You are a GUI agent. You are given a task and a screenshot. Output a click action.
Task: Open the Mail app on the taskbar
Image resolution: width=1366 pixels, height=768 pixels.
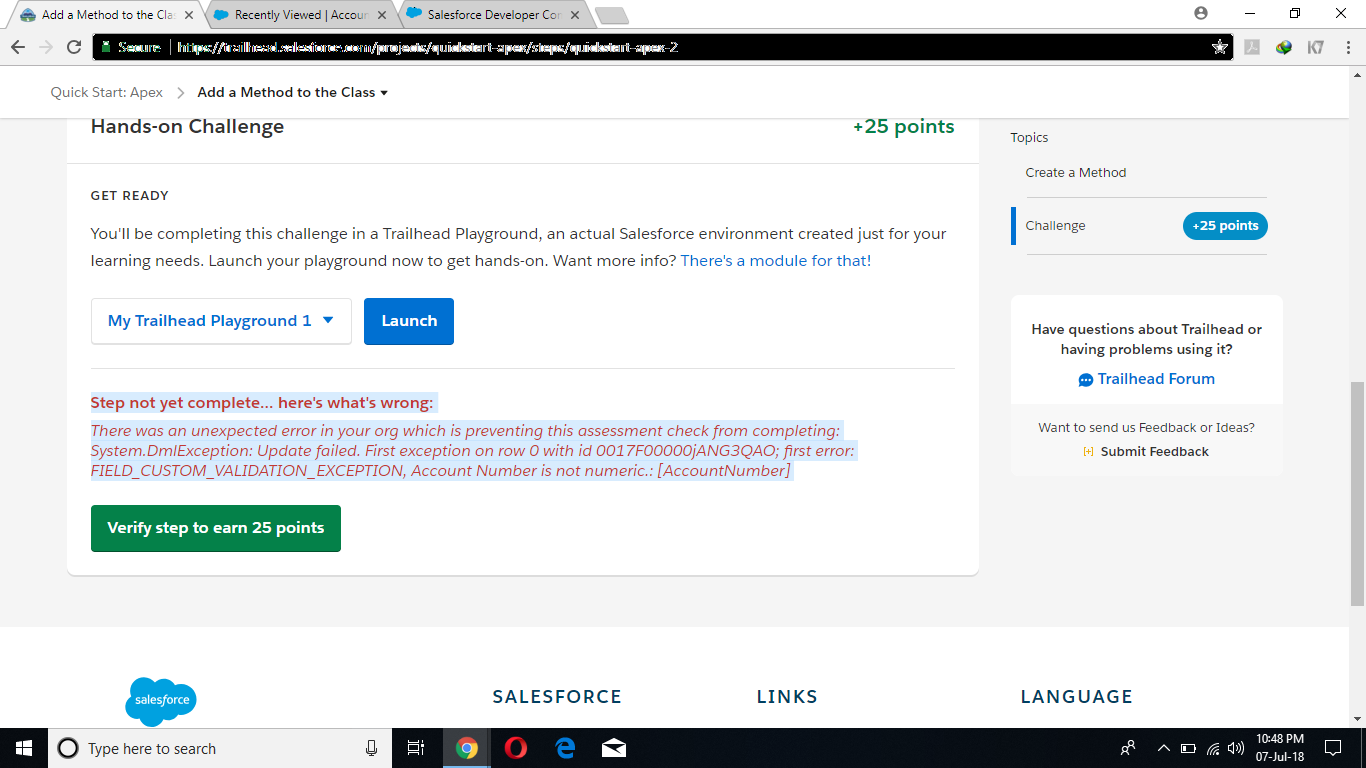click(x=614, y=748)
